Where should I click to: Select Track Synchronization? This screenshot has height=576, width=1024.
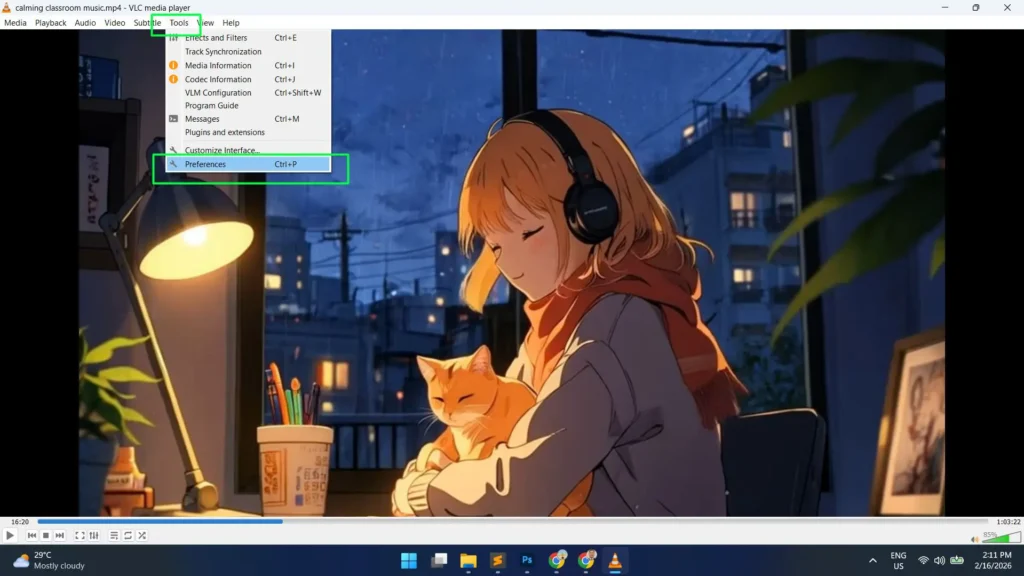(x=223, y=51)
